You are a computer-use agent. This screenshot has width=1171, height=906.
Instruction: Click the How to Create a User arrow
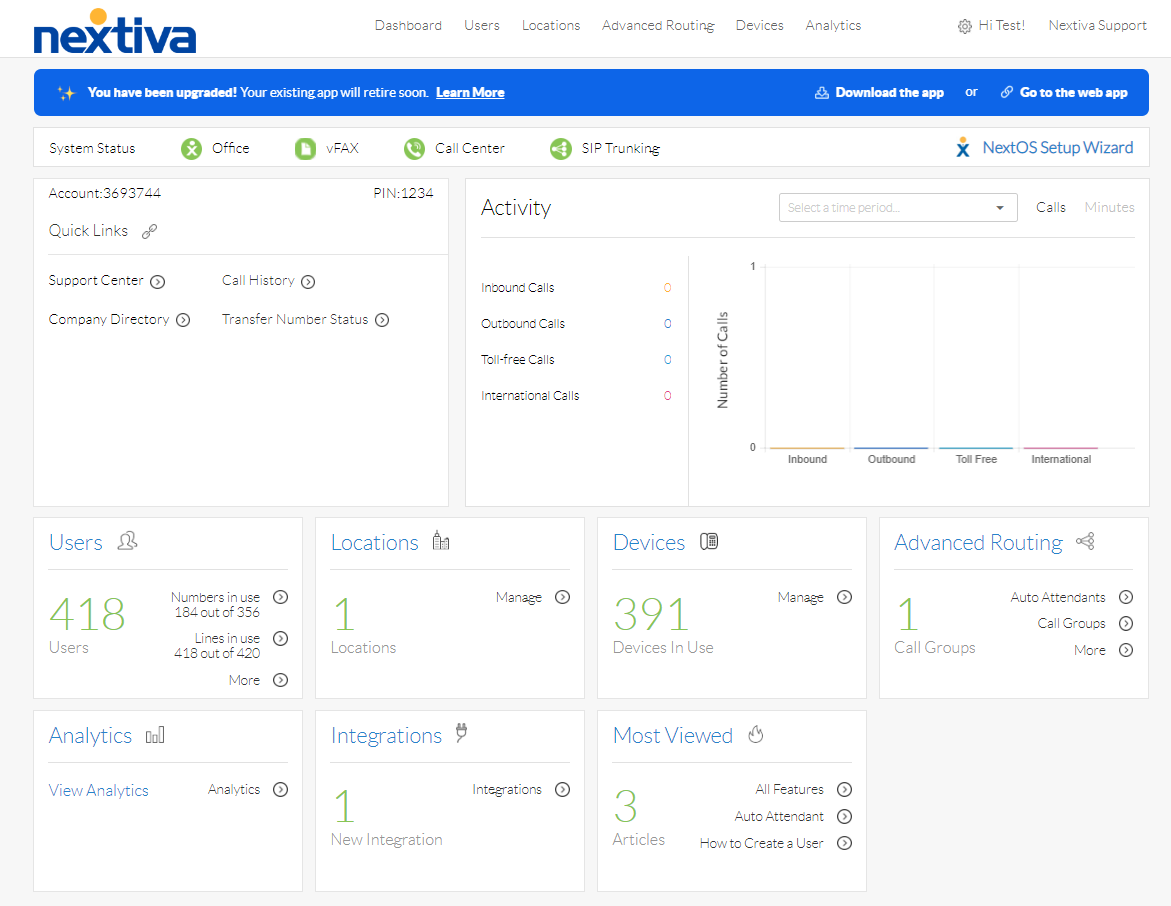click(844, 843)
